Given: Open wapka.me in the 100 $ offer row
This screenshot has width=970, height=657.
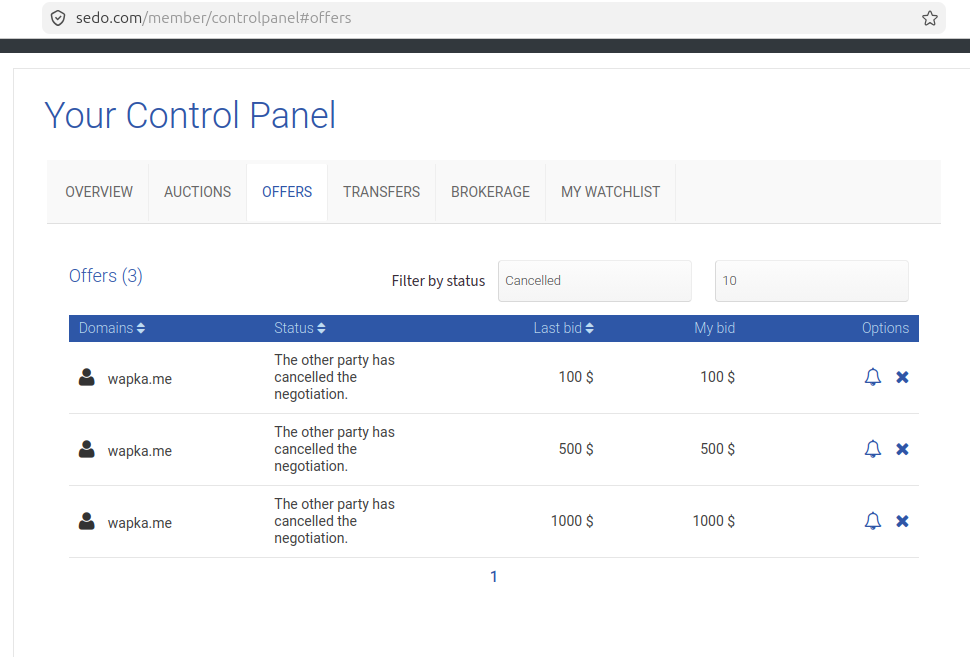Looking at the screenshot, I should 140,379.
